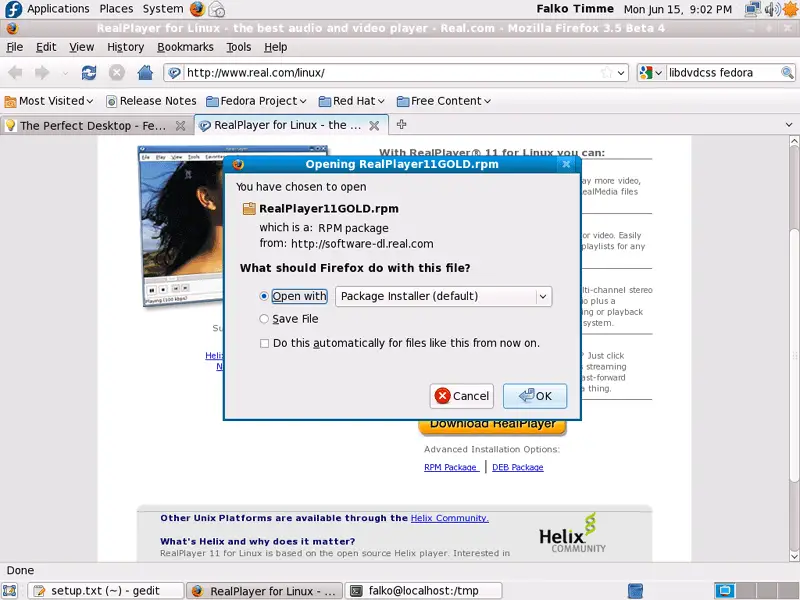800x600 pixels.
Task: Click the DEB Package link
Action: point(517,467)
